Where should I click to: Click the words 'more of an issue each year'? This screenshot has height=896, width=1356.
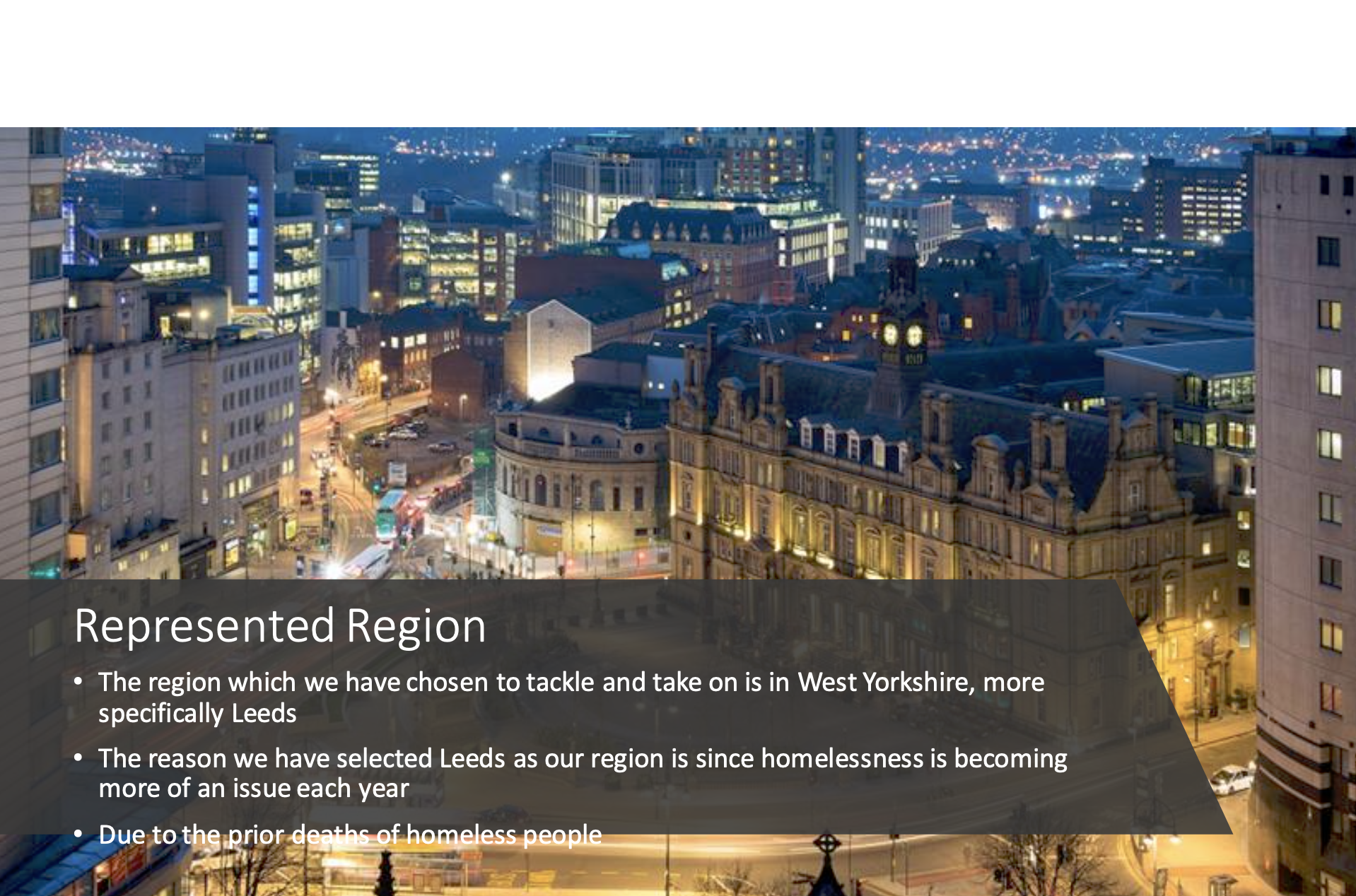click(x=254, y=789)
